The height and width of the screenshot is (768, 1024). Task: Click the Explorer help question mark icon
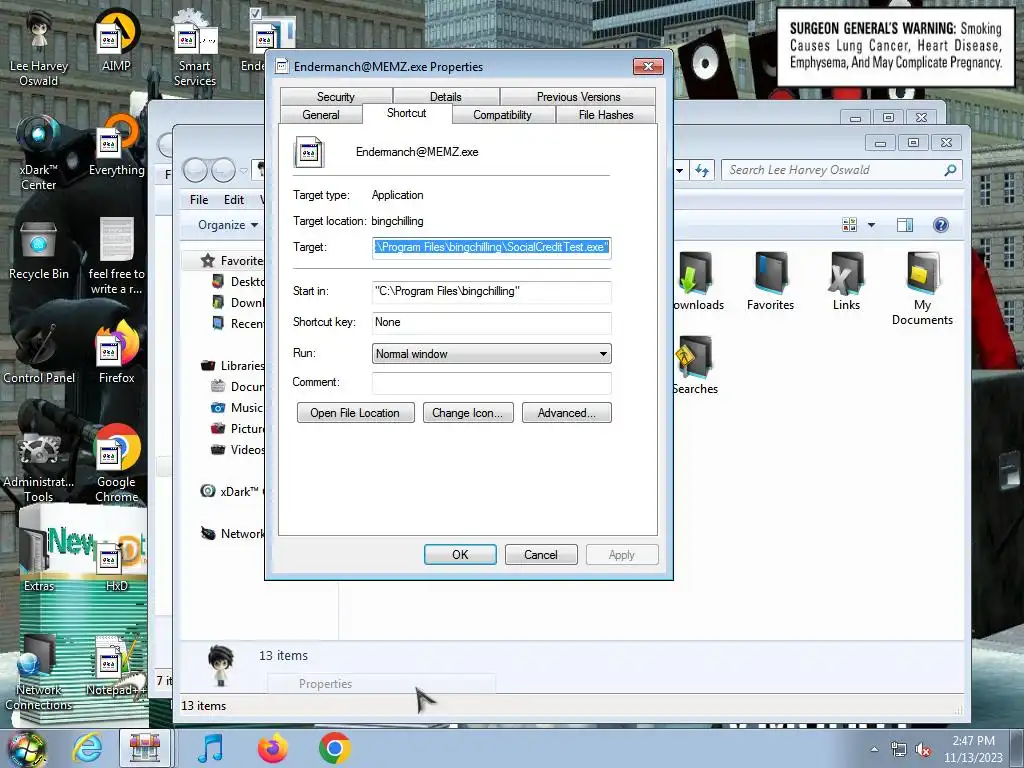coord(940,225)
